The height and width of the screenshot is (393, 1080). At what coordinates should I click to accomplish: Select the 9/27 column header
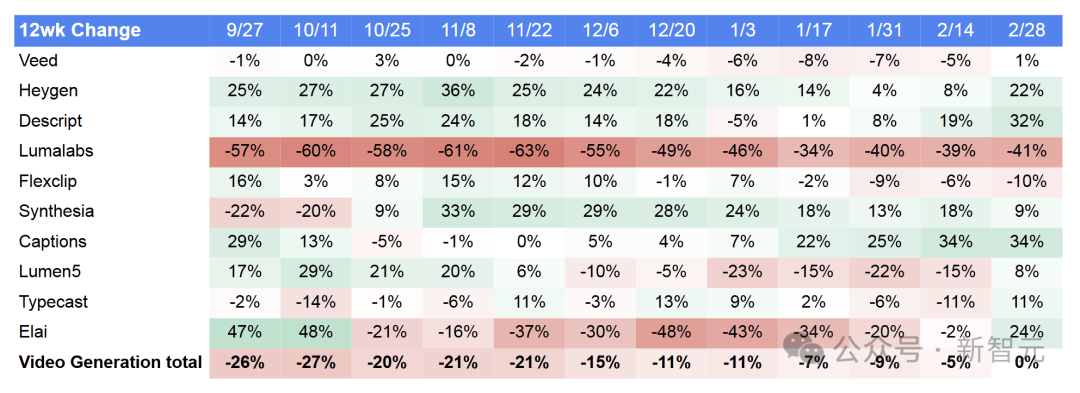coord(245,30)
